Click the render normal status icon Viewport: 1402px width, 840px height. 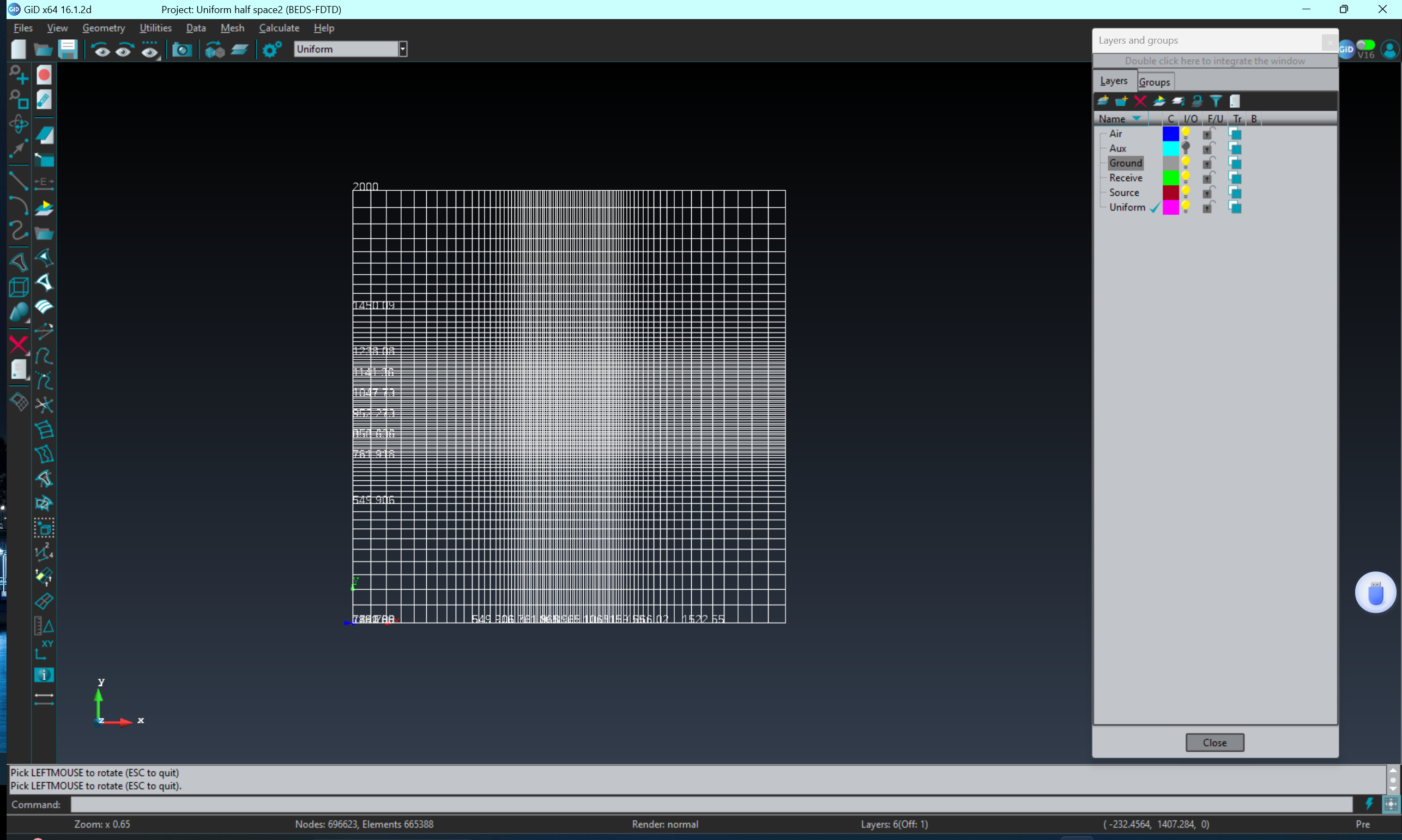665,823
